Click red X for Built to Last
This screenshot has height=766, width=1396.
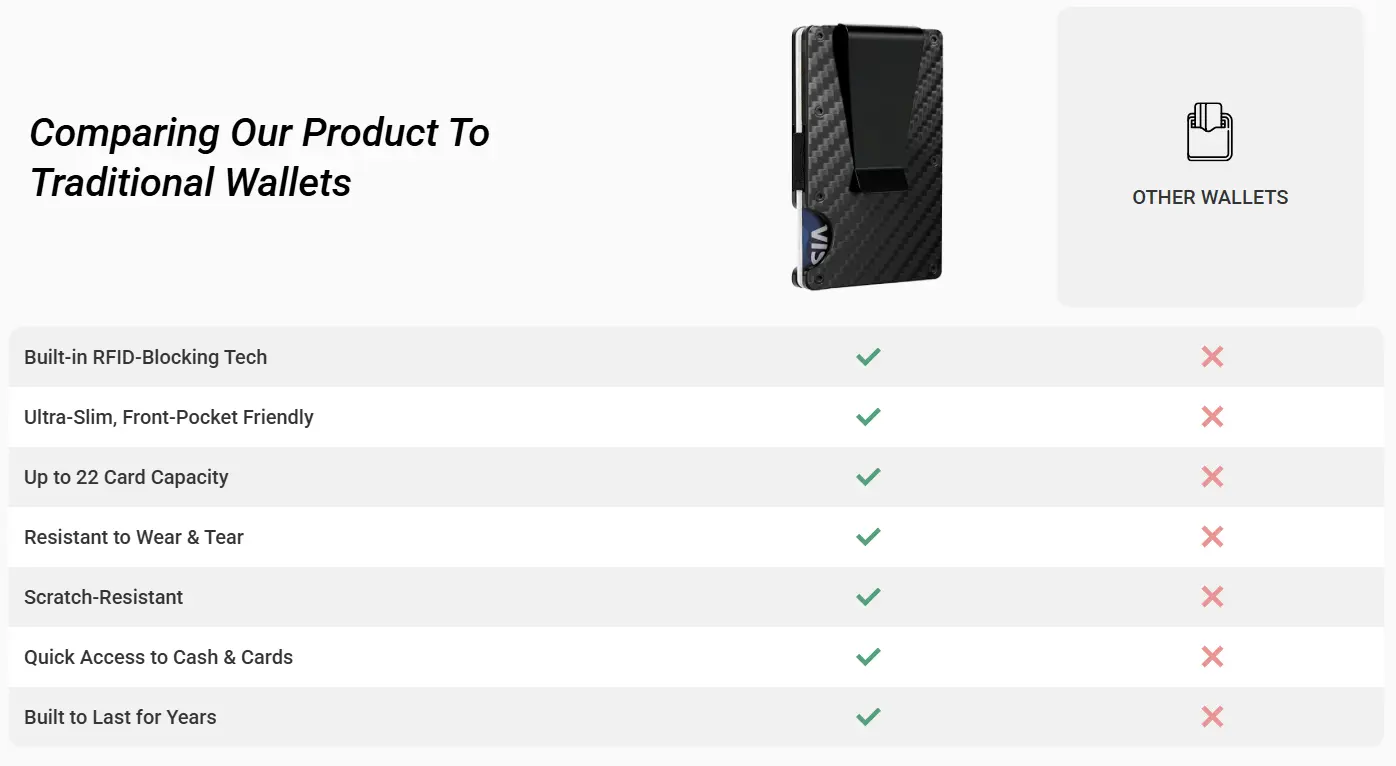tap(1212, 717)
